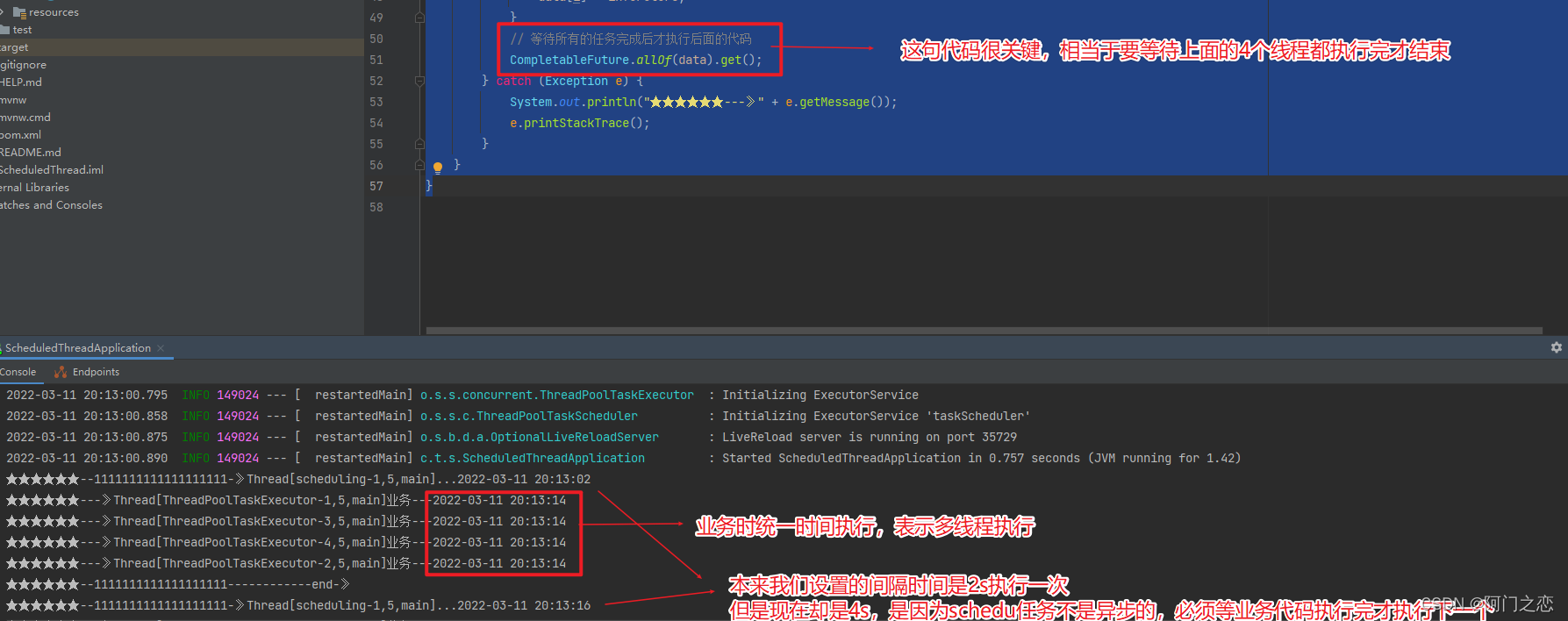Viewport: 1568px width, 621px height.
Task: Click CompletableFuture.allOf(data).get() code line
Action: point(636,60)
